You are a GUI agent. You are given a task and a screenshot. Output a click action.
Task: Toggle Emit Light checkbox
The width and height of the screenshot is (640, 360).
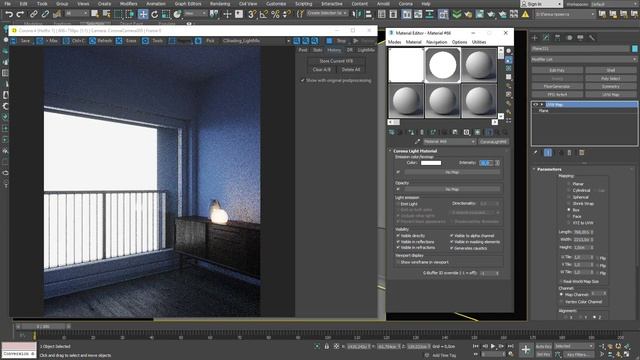point(398,204)
